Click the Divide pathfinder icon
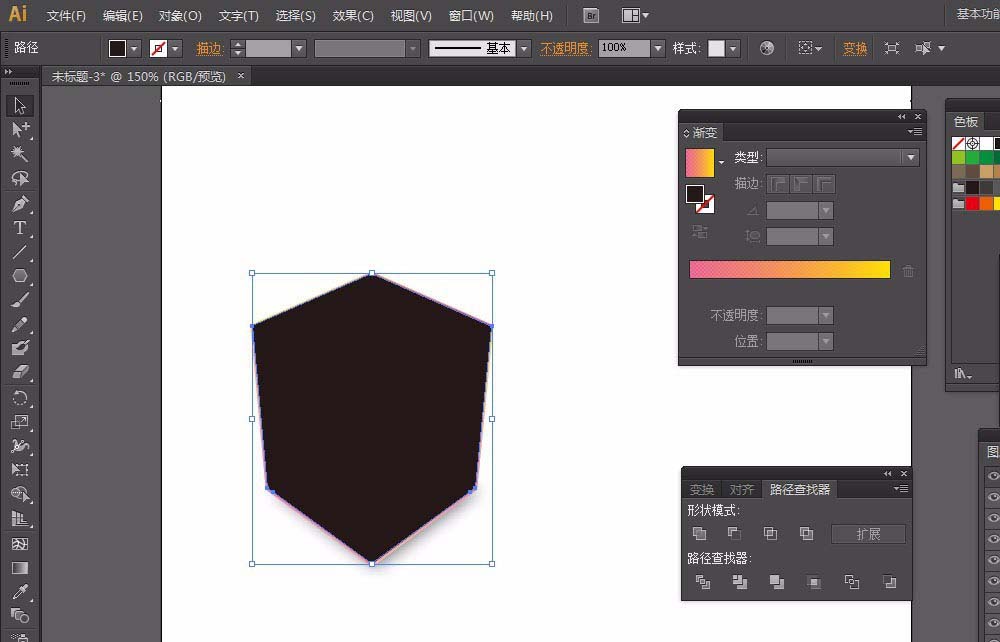Screen dimensions: 1000x642 703,581
